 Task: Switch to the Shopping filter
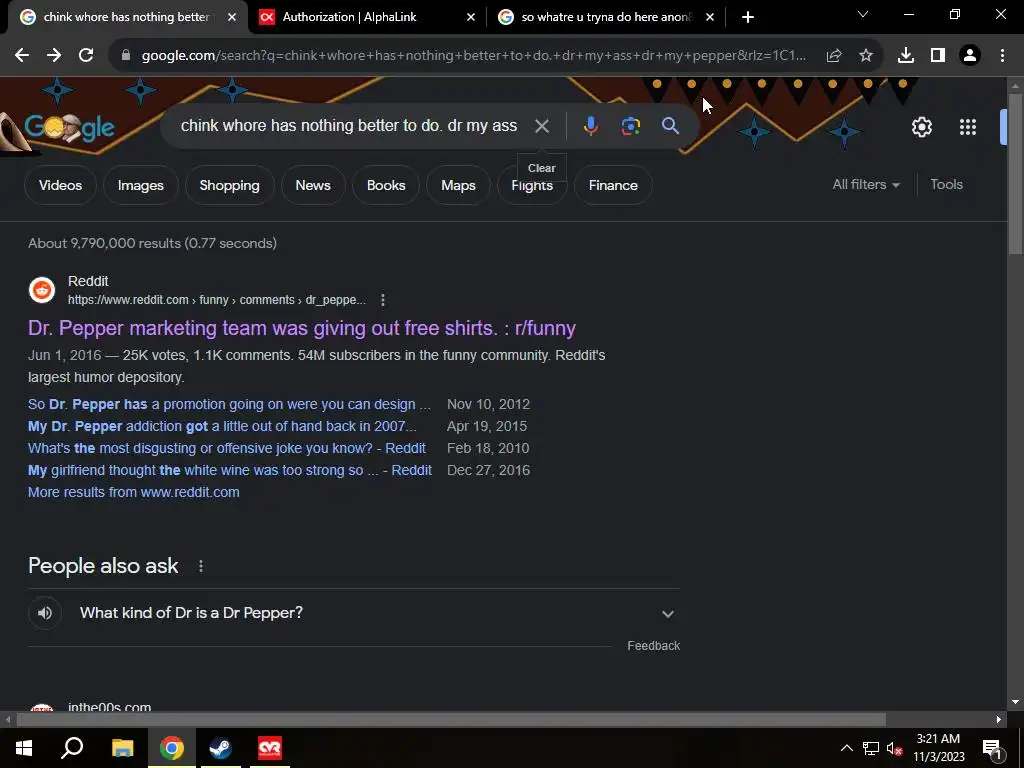pyautogui.click(x=229, y=185)
